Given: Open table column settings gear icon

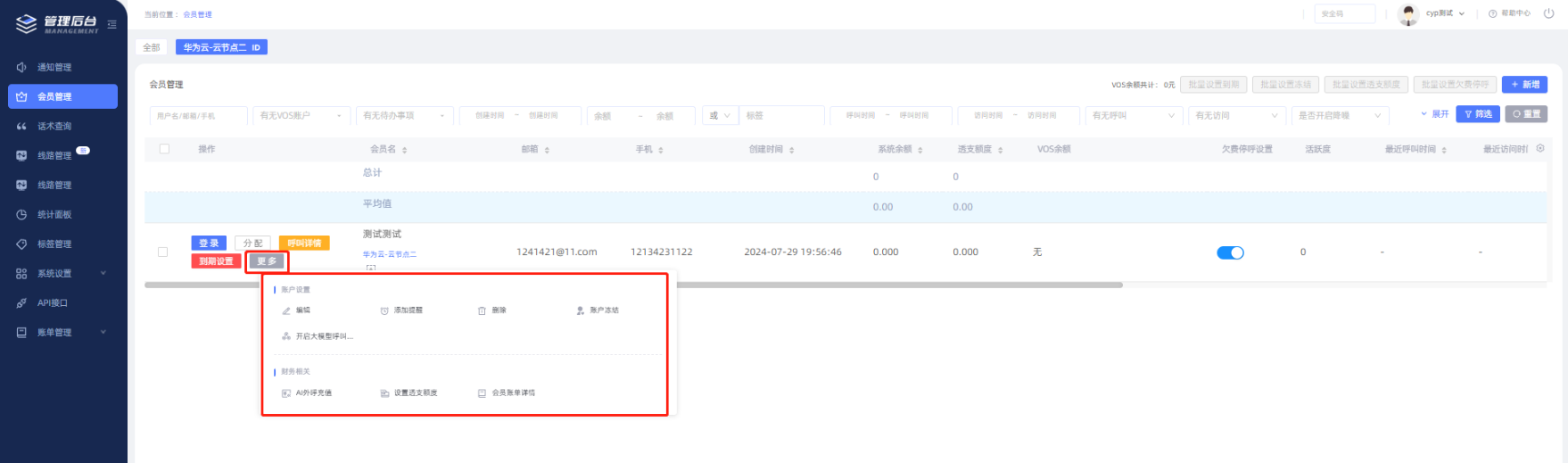Looking at the screenshot, I should tap(1539, 148).
